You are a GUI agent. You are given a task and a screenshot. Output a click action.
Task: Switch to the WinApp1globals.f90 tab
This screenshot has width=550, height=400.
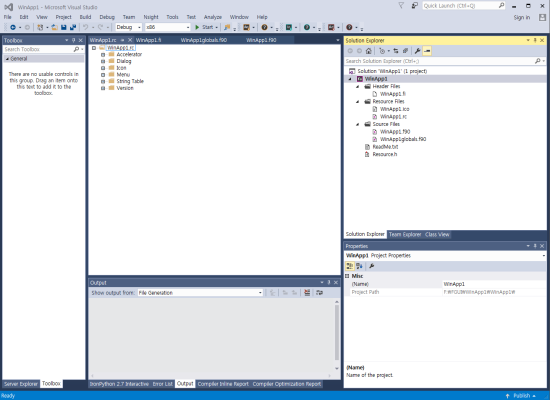[x=204, y=40]
